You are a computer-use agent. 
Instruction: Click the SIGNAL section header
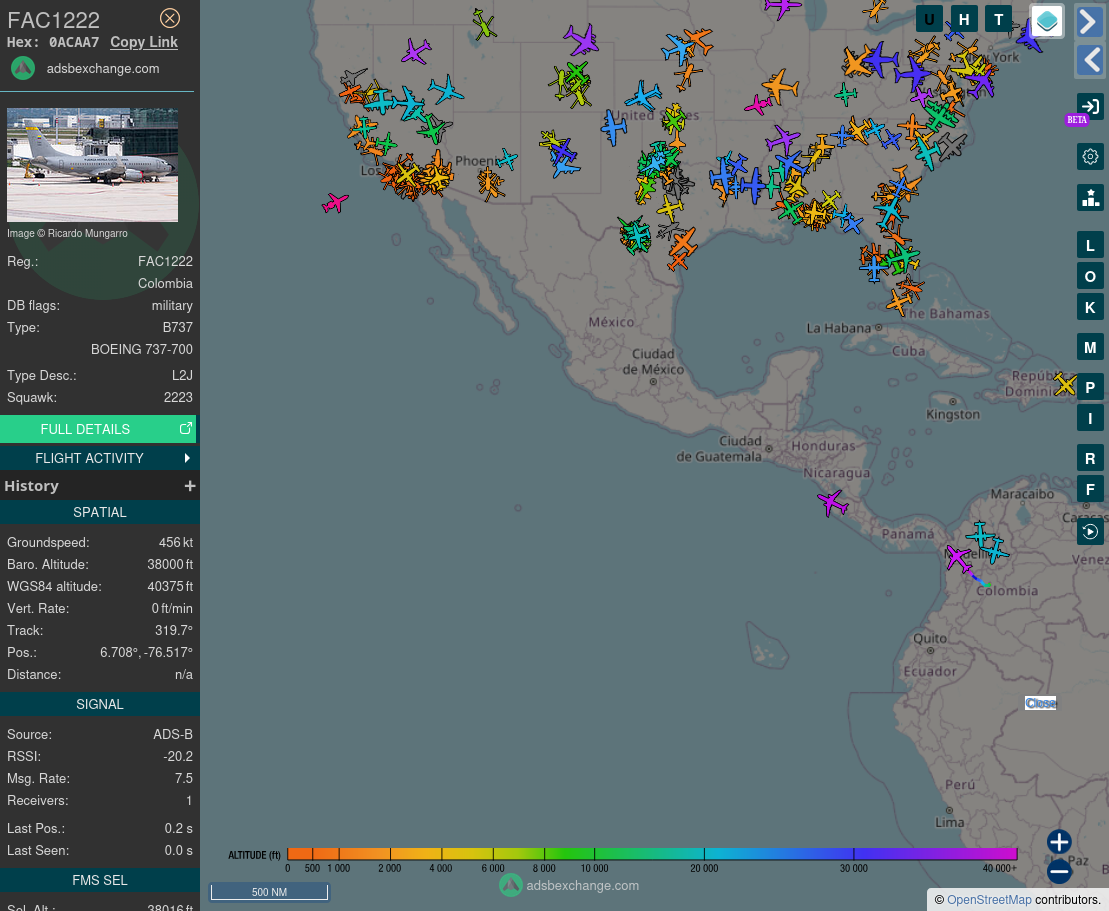(x=100, y=704)
